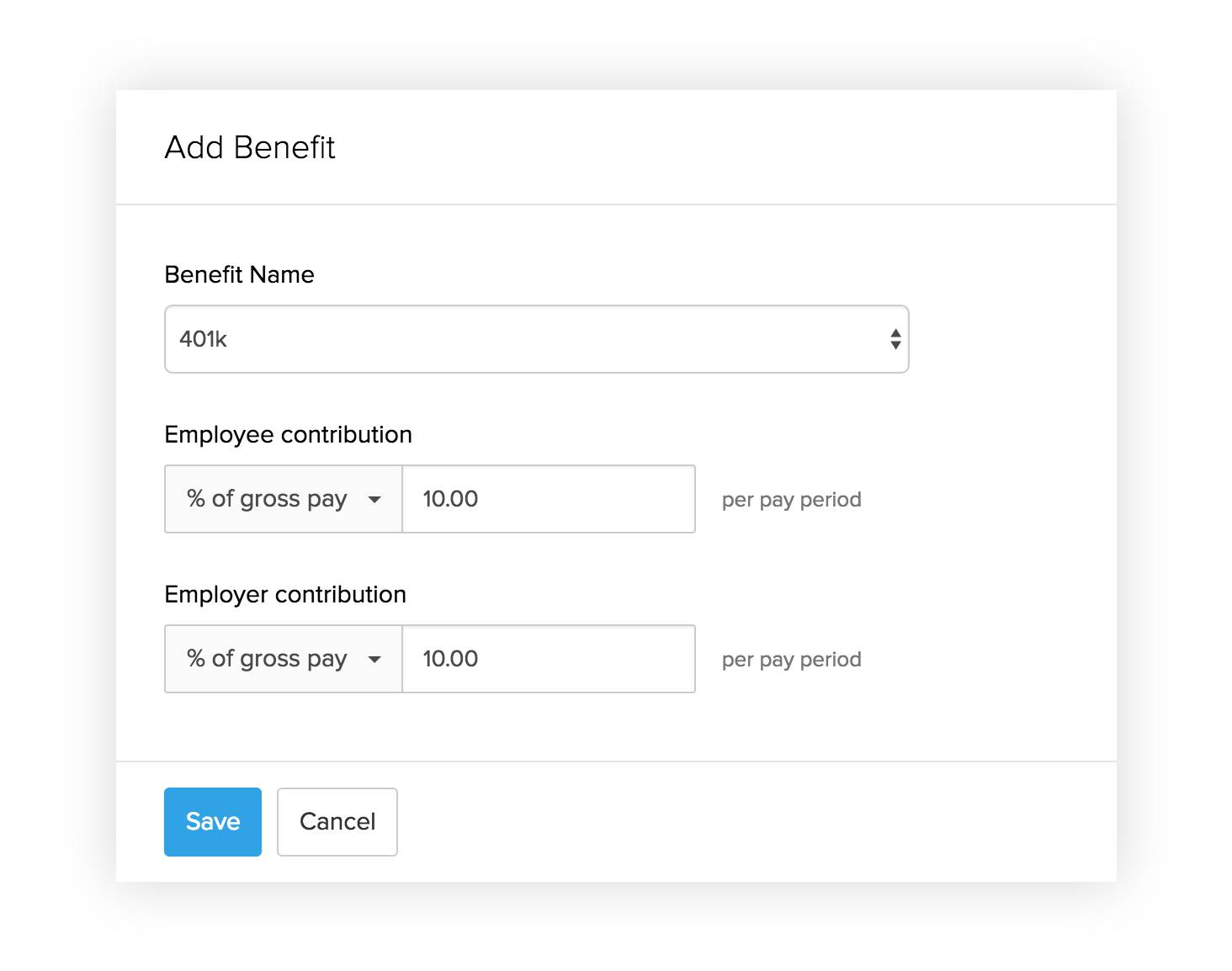The height and width of the screenshot is (971, 1232).
Task: Save the new benefit
Action: click(213, 822)
